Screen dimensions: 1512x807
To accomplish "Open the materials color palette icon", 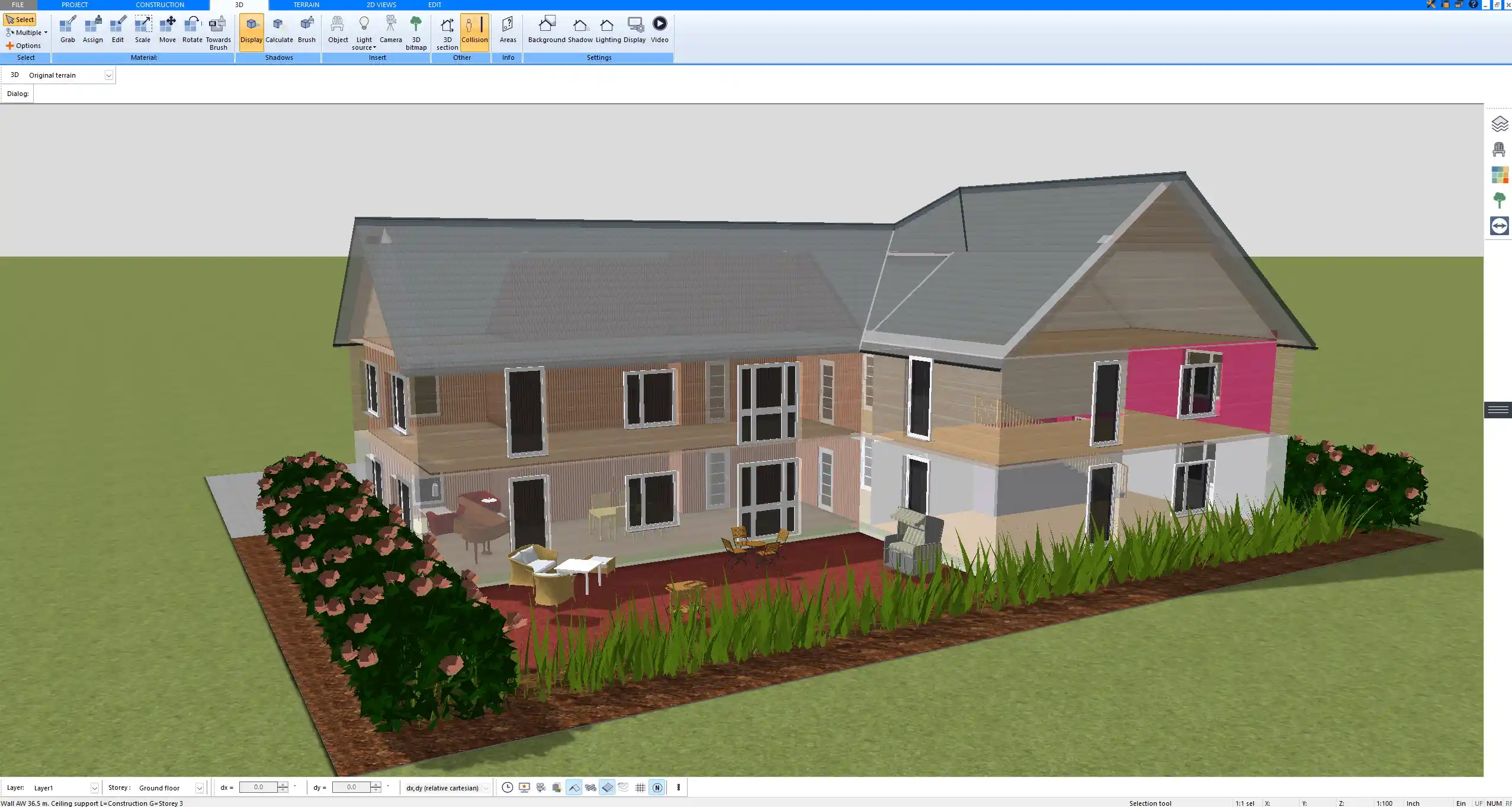I will [1499, 175].
